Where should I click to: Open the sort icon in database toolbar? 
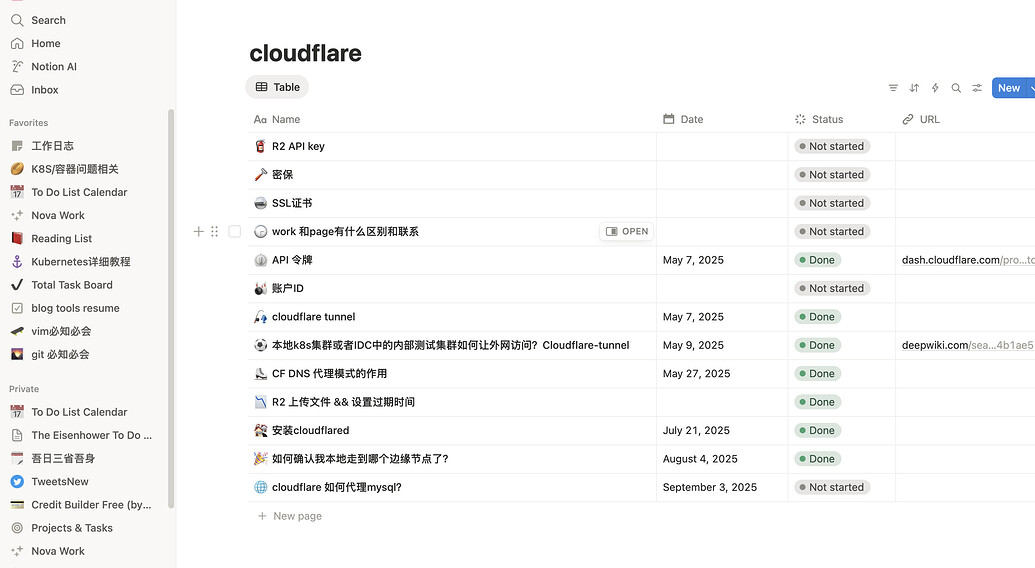point(914,88)
